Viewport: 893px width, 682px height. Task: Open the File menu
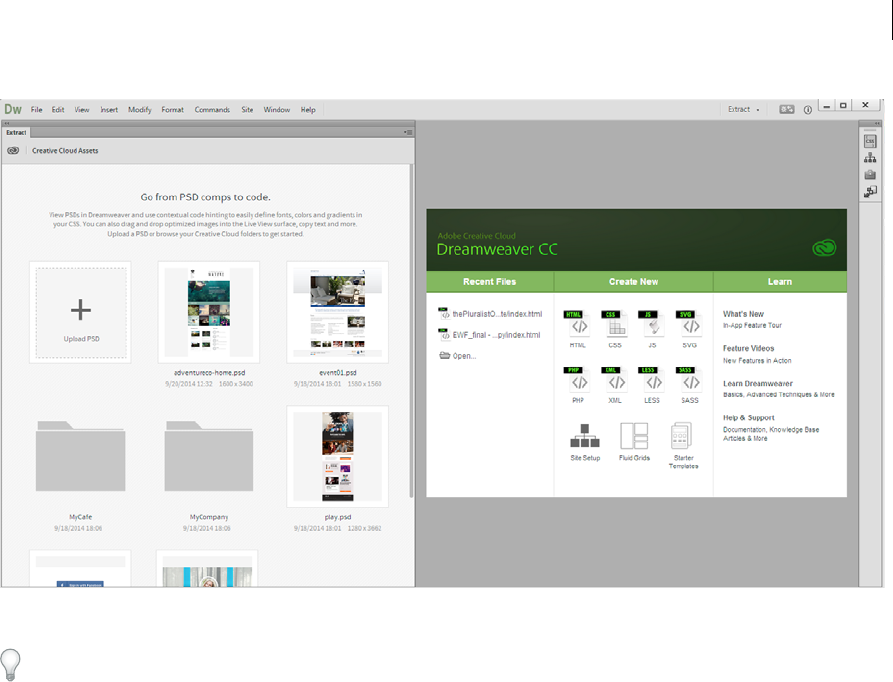(36, 109)
